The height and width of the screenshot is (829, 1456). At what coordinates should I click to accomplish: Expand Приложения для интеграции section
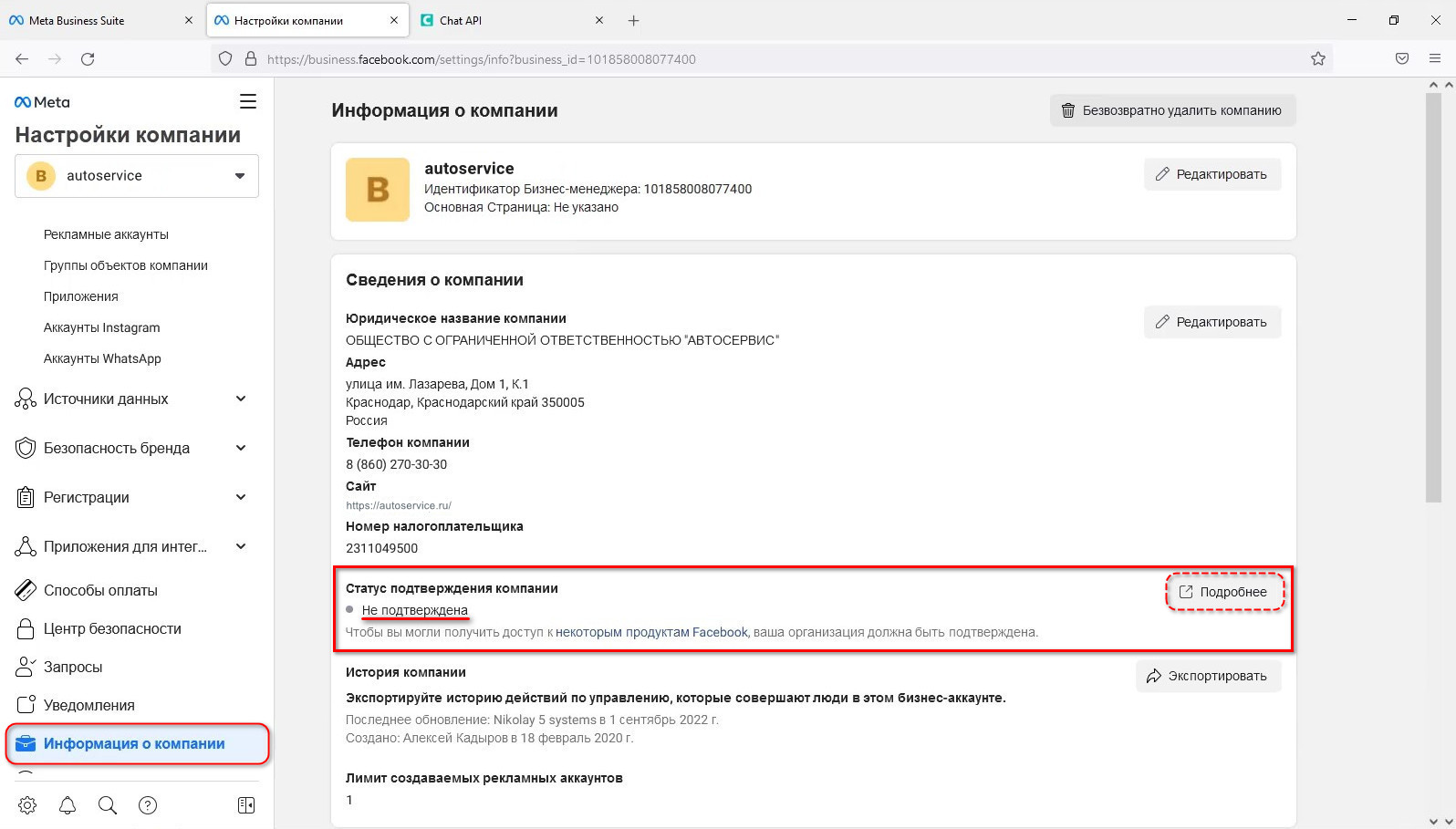[x=241, y=546]
